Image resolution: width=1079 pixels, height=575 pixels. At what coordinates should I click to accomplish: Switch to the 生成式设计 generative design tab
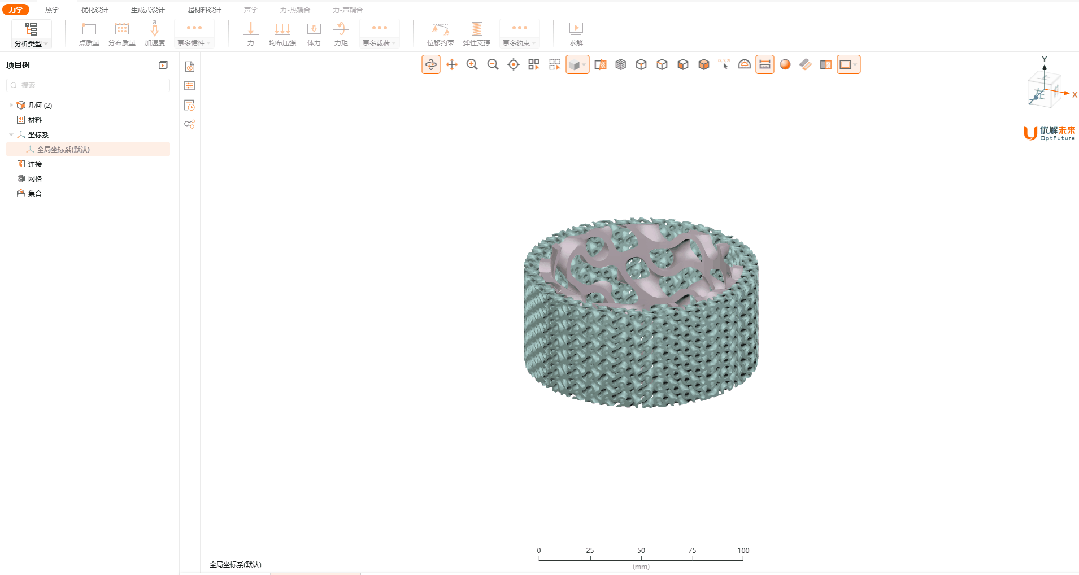tap(148, 10)
